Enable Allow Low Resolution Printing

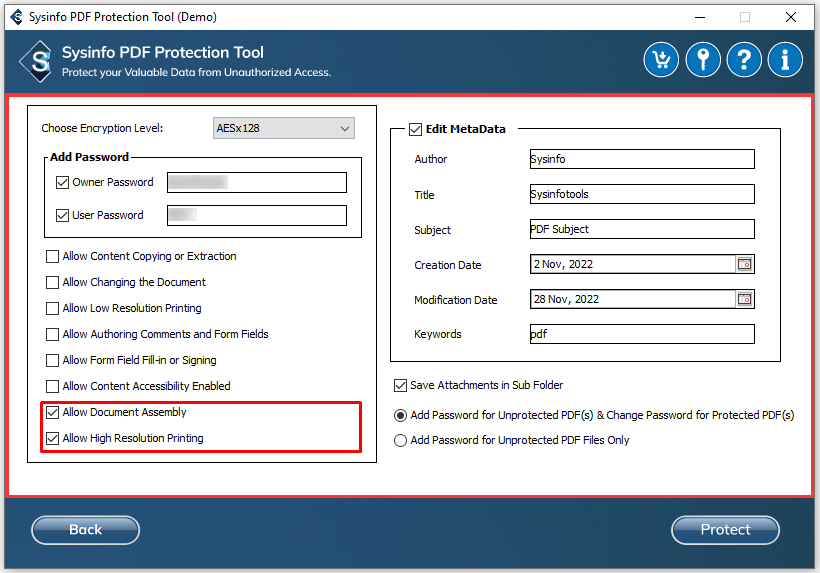(x=52, y=308)
